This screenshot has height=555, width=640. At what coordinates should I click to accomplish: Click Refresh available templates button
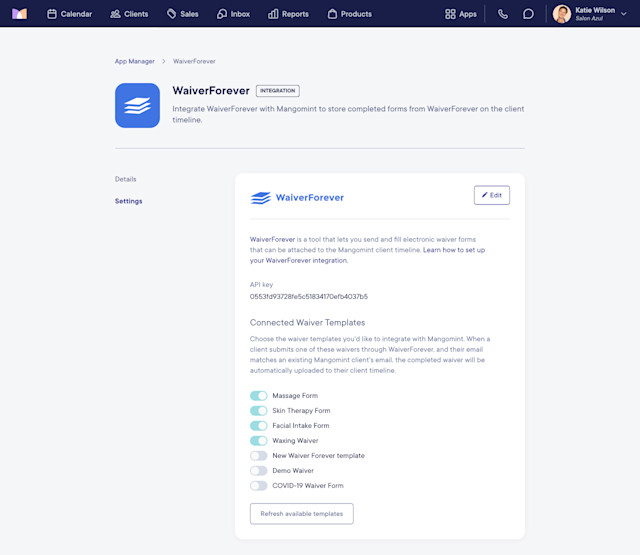[x=302, y=514]
